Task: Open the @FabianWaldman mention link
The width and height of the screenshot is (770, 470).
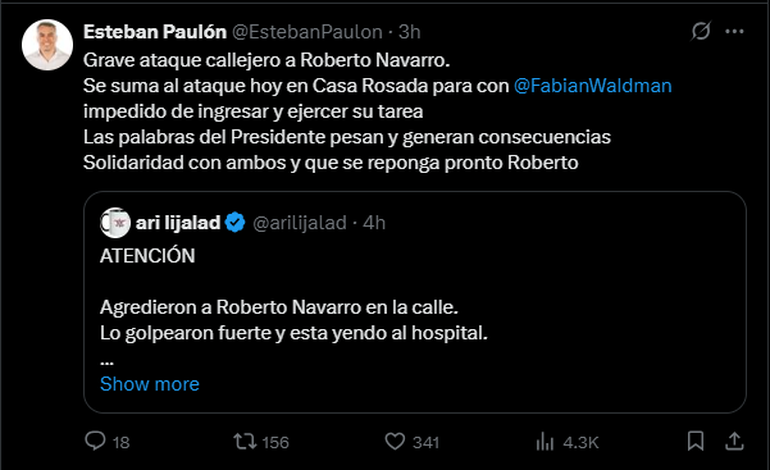Action: [592, 85]
